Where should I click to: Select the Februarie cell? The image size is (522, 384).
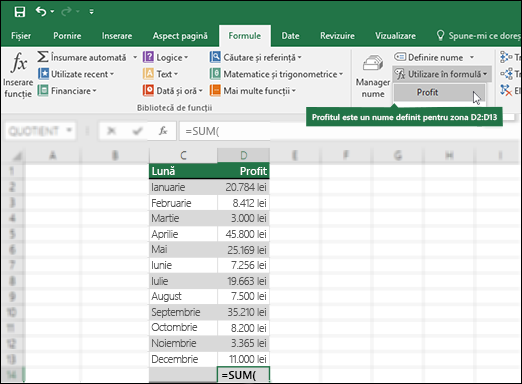[183, 203]
